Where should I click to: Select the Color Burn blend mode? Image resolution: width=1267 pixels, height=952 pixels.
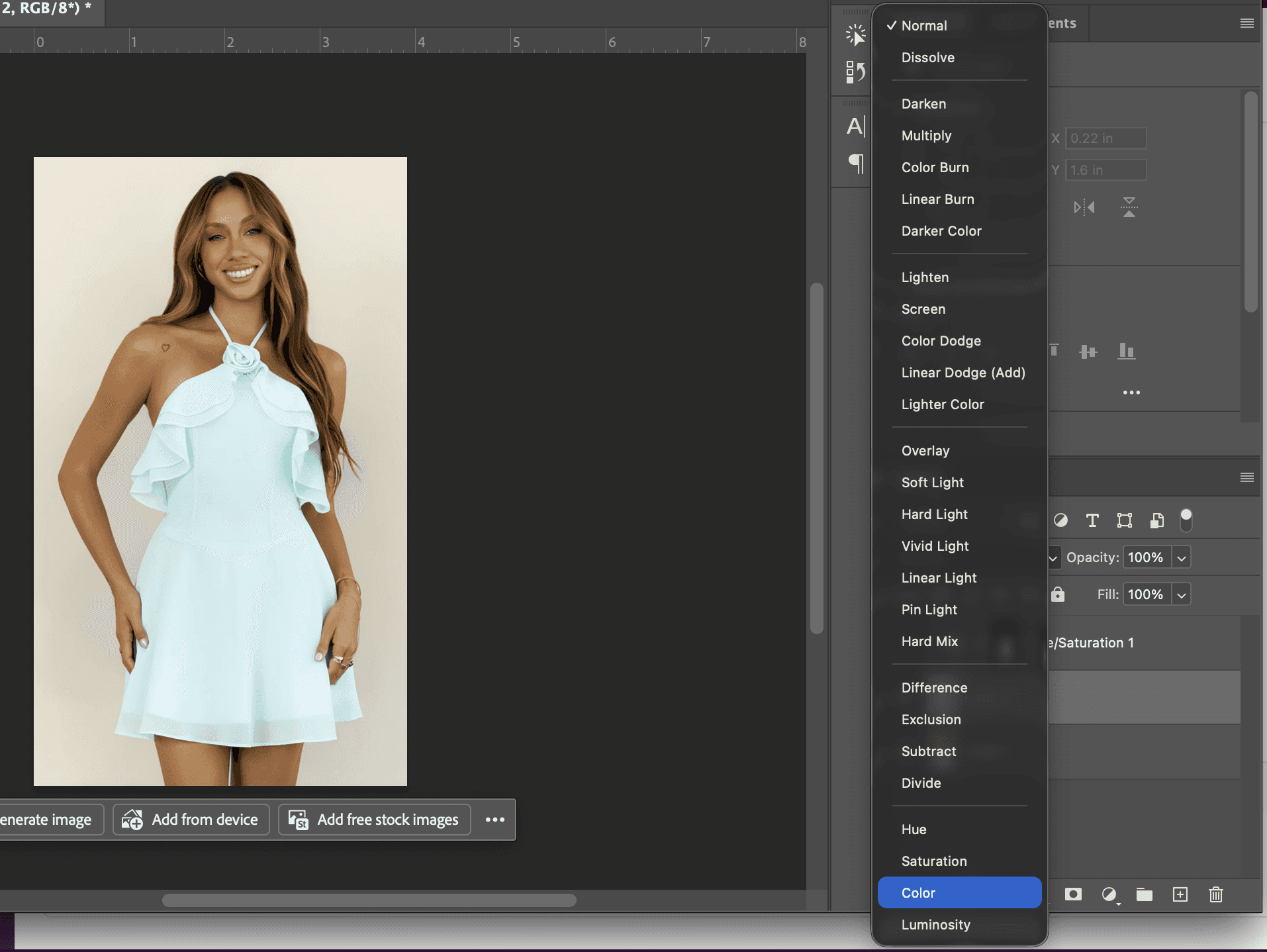pos(959,167)
